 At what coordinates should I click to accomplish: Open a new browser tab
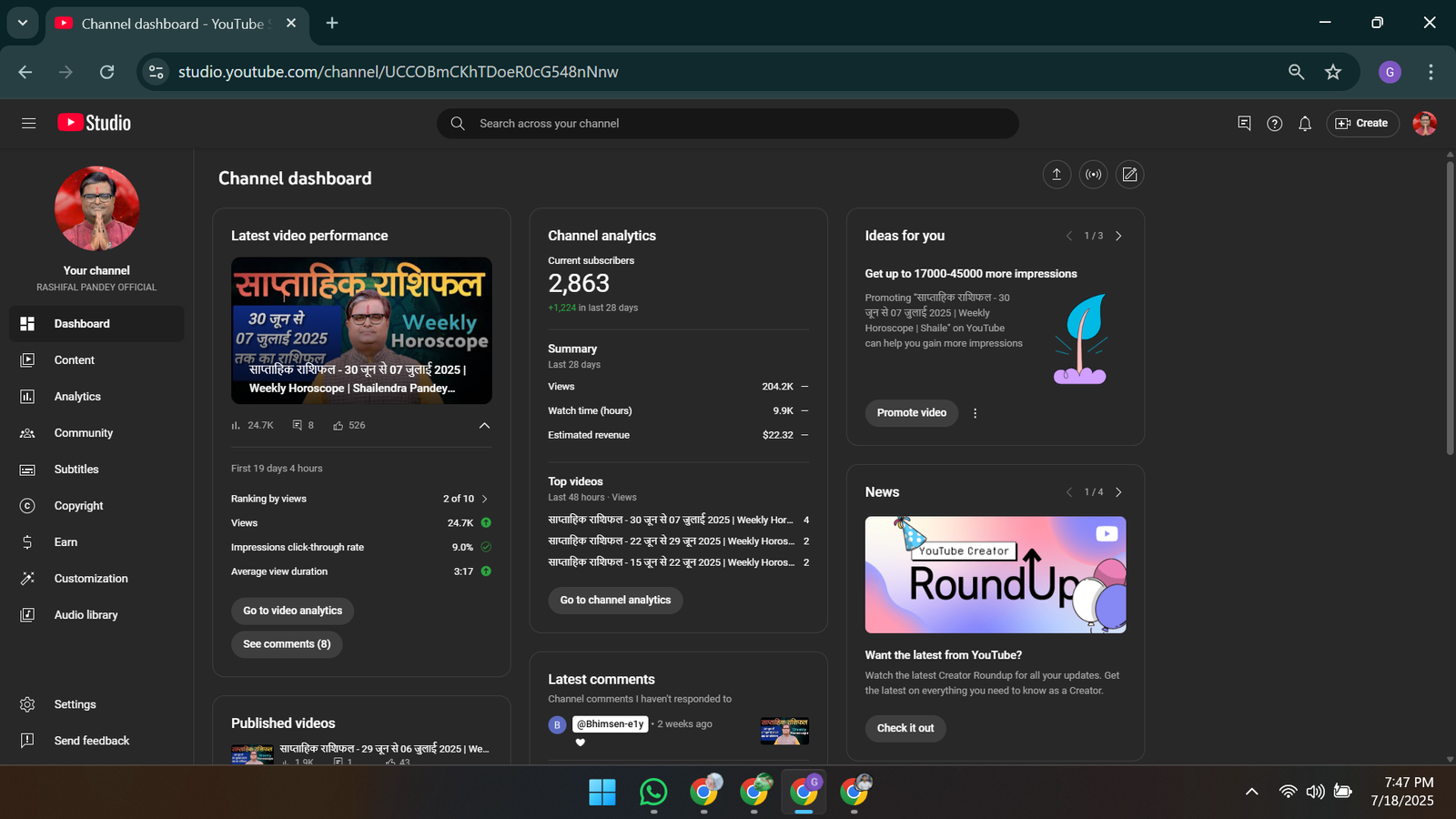[x=332, y=23]
